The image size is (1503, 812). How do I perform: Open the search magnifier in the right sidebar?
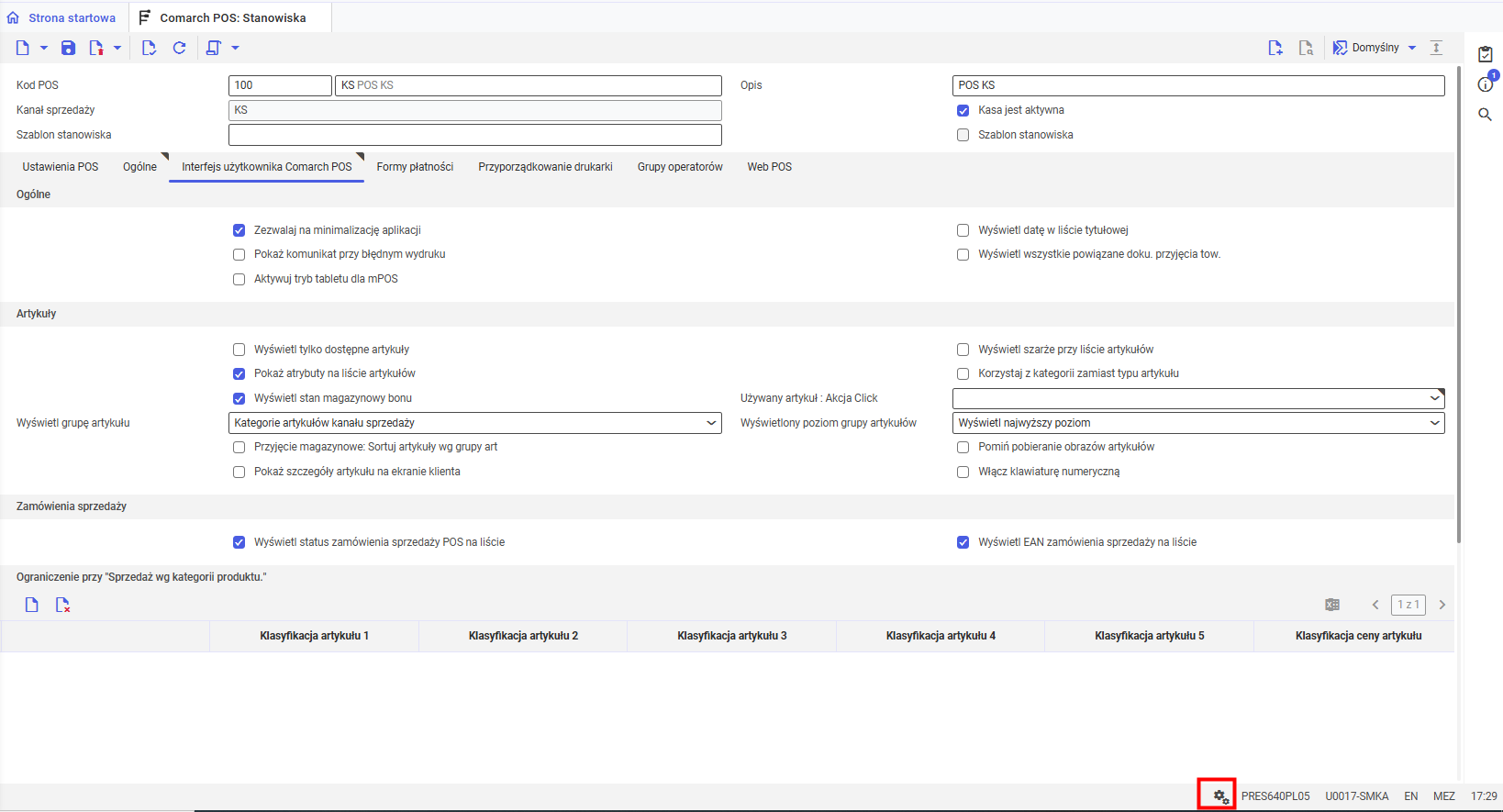pos(1486,115)
